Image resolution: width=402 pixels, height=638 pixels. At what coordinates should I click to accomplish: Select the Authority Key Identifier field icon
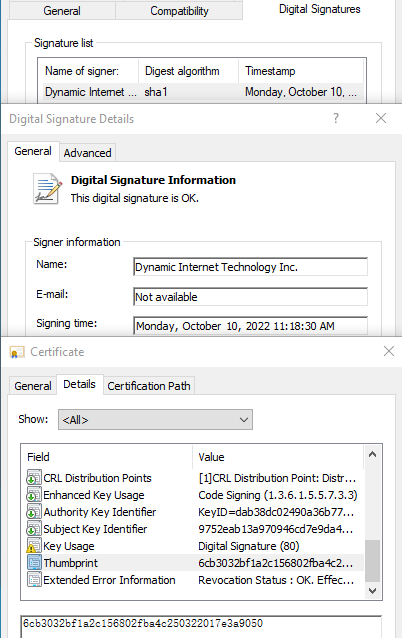coord(34,512)
